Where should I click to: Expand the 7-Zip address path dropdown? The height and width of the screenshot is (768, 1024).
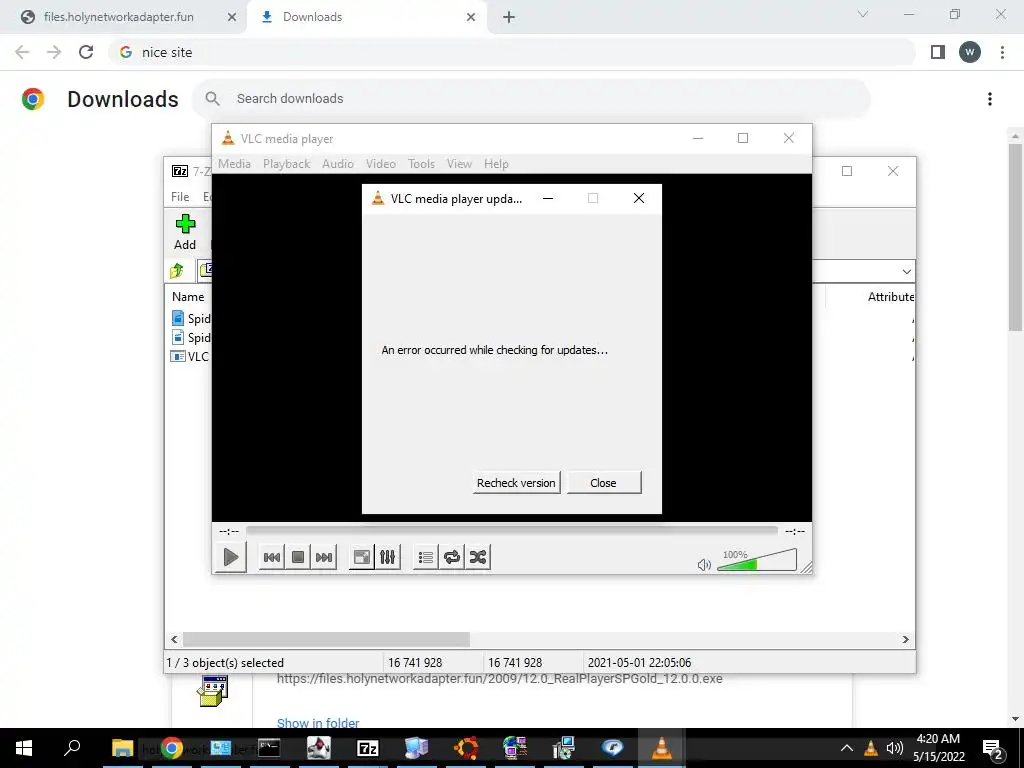(906, 272)
